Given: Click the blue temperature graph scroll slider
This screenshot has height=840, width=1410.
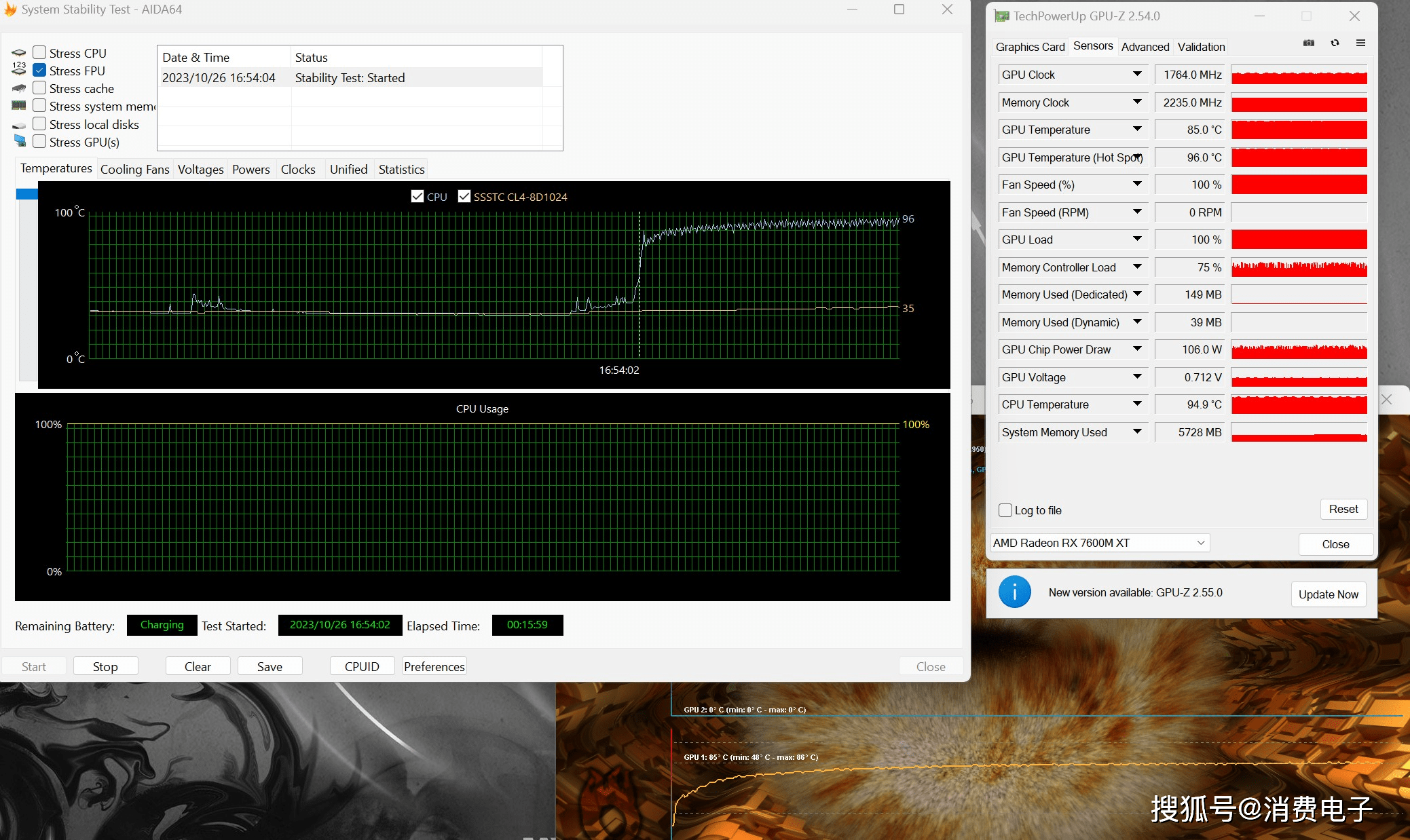Looking at the screenshot, I should pyautogui.click(x=27, y=194).
